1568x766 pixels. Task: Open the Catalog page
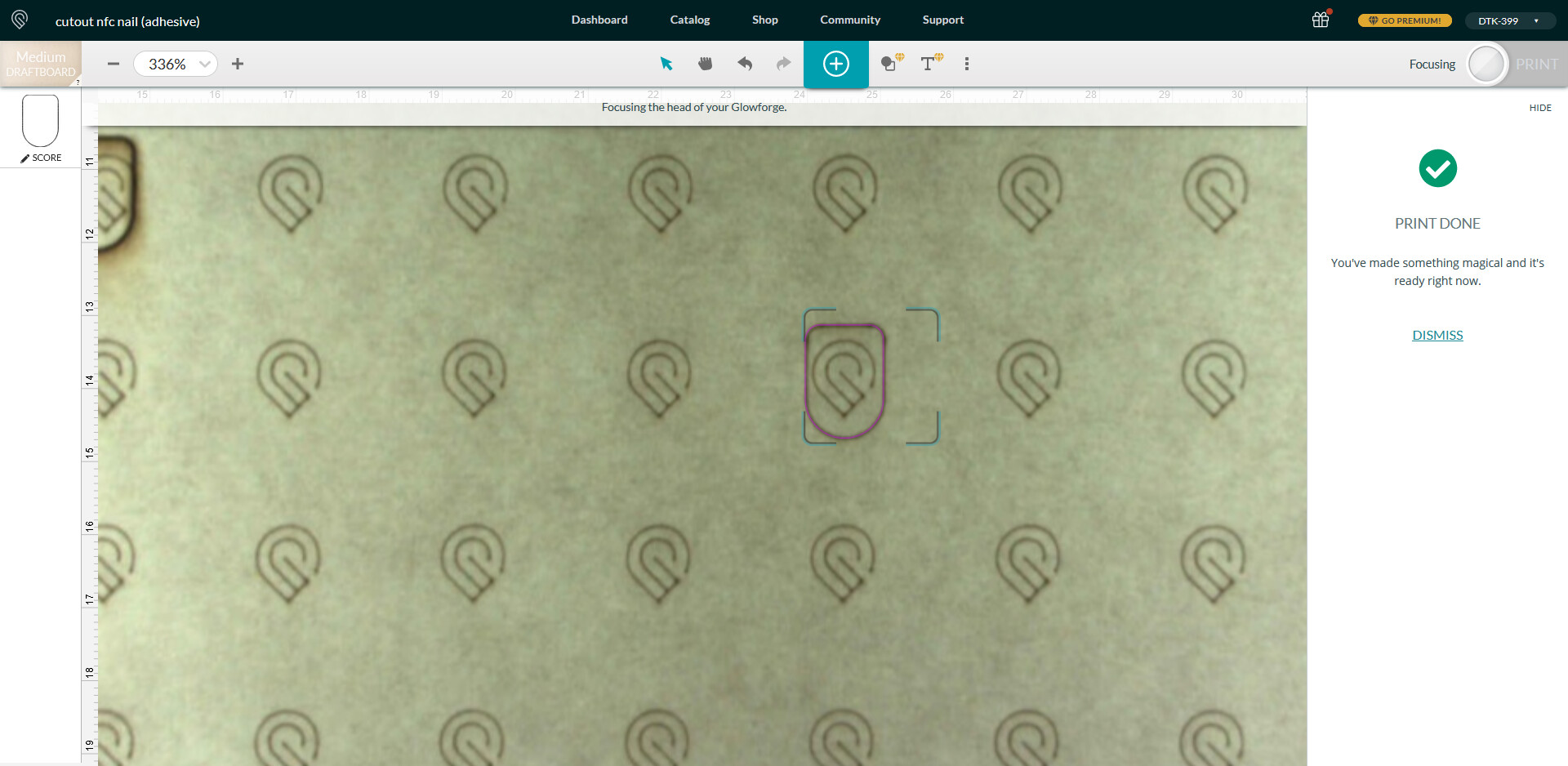(690, 20)
